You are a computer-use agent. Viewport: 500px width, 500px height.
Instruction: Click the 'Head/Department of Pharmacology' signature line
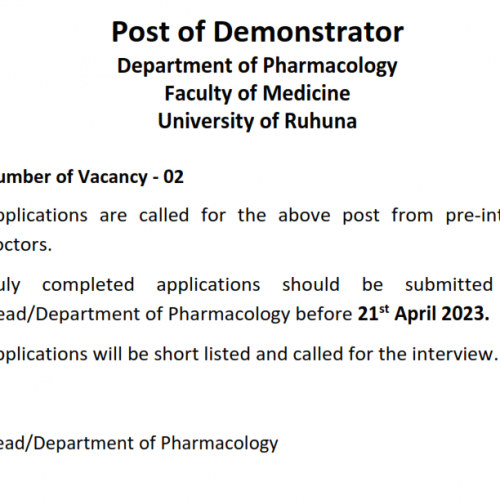[x=139, y=444]
